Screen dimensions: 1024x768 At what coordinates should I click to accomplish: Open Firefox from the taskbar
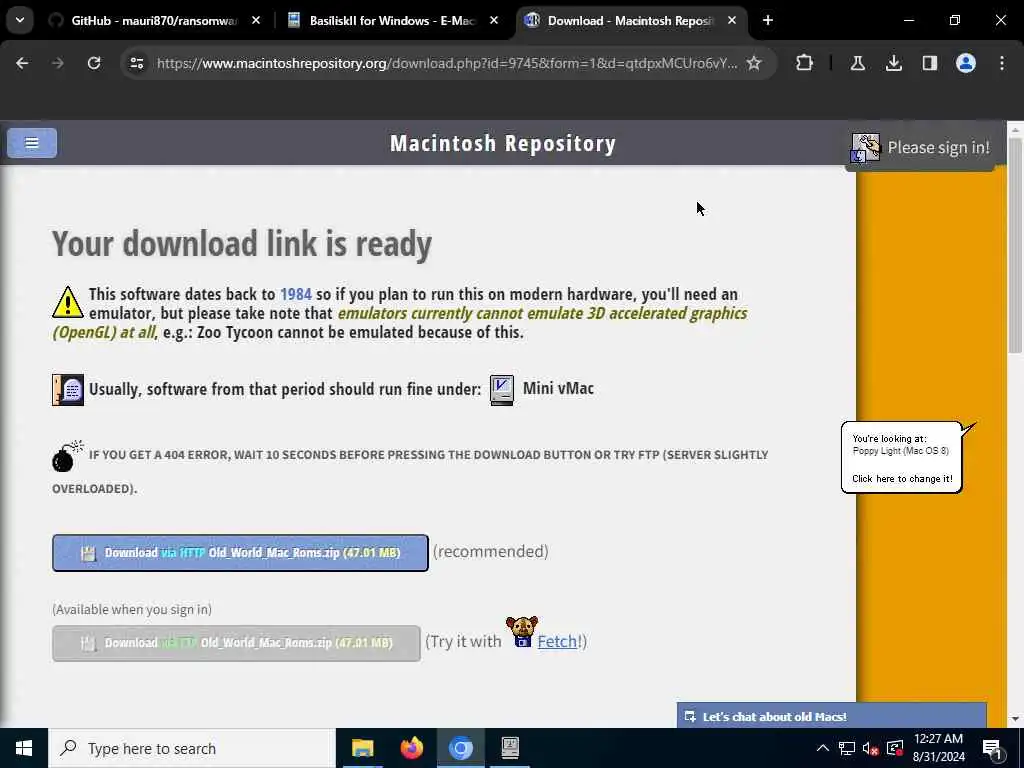tap(411, 748)
